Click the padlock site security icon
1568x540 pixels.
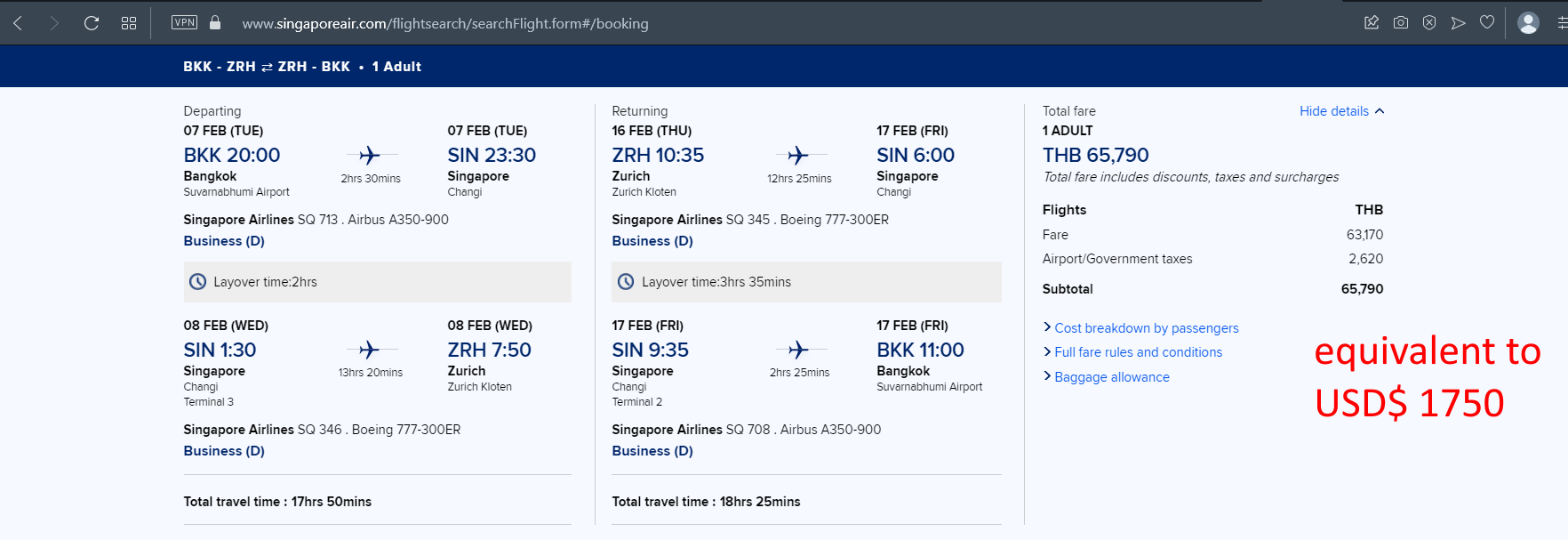point(215,22)
